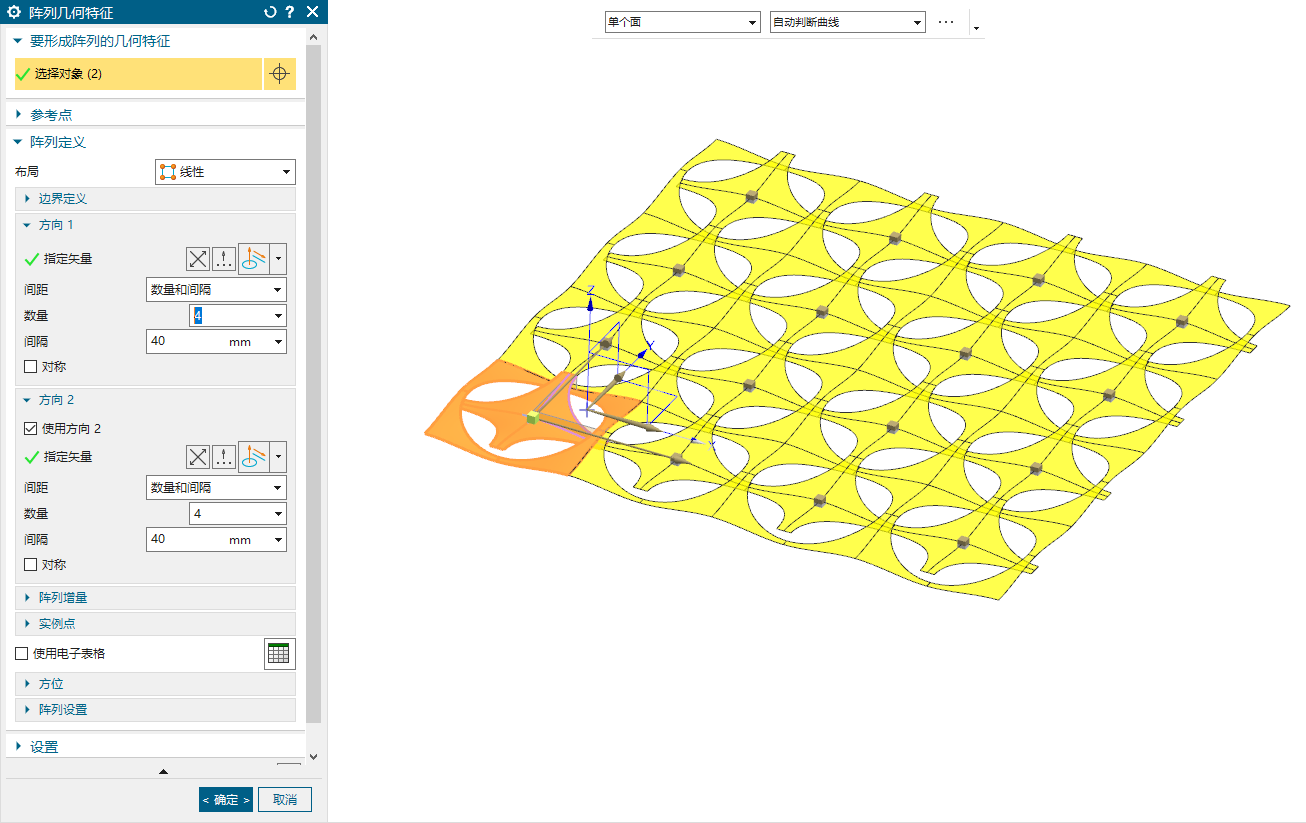Expand the 实例点 group

[27, 624]
